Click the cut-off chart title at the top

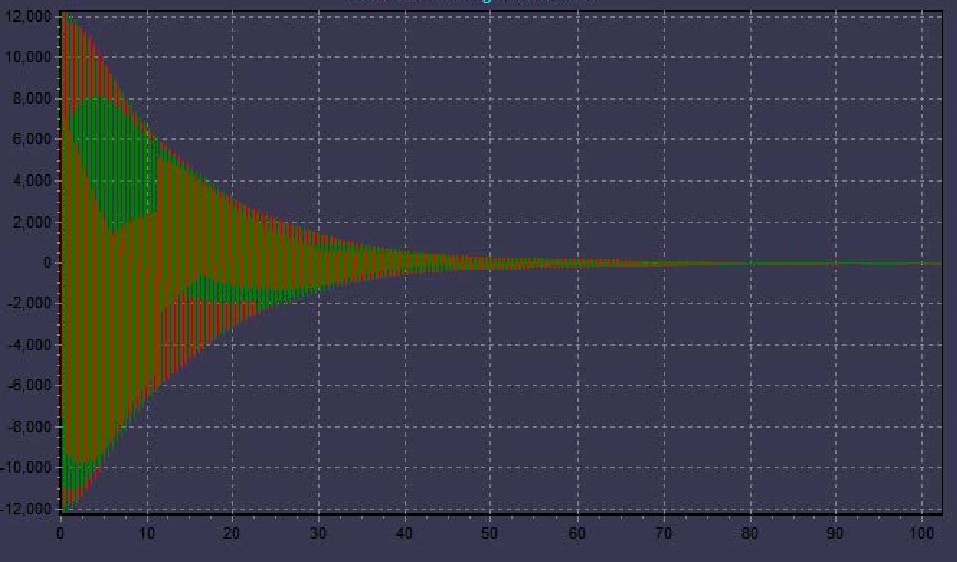[x=470, y=3]
